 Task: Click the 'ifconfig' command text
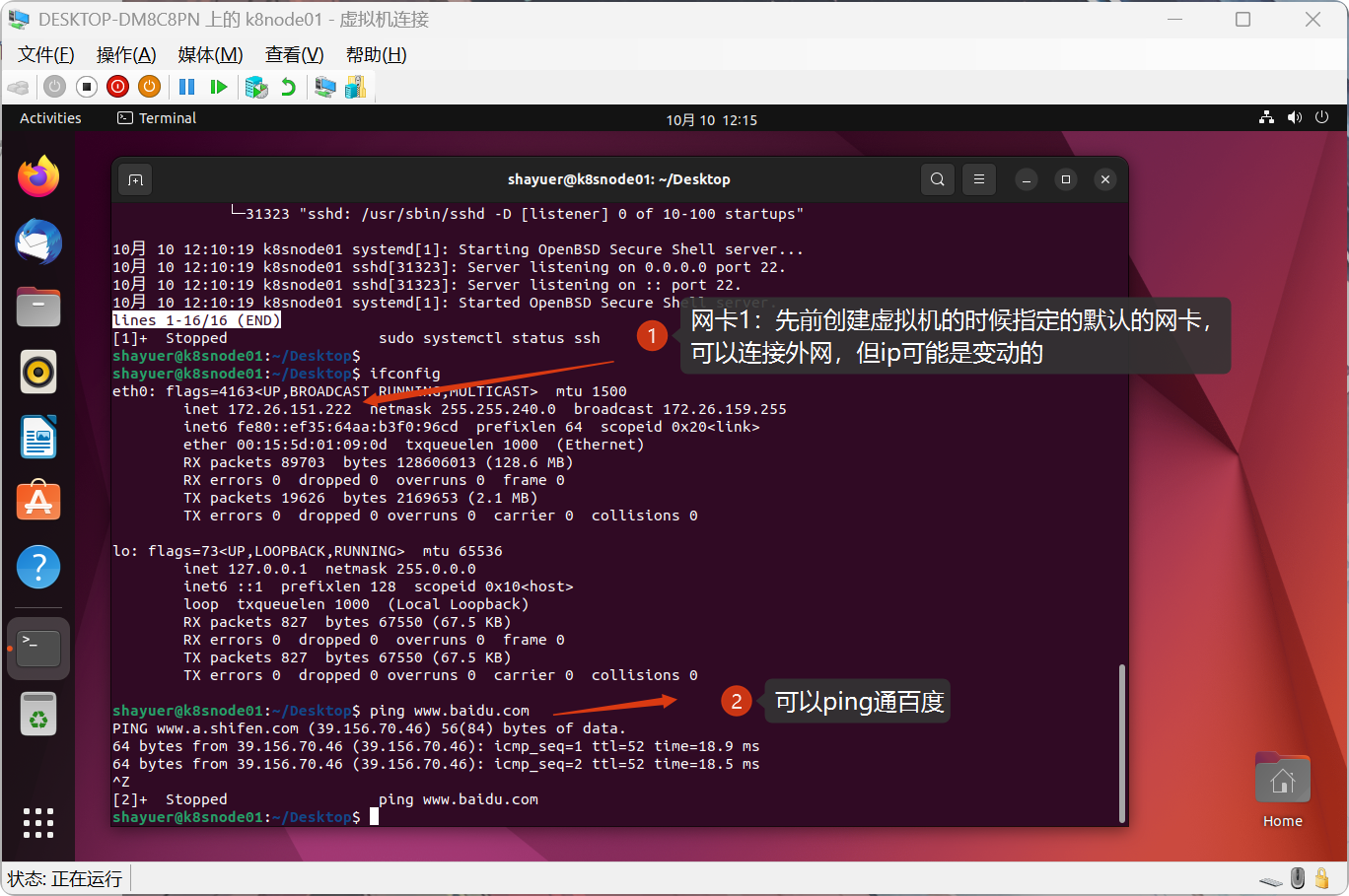[405, 374]
